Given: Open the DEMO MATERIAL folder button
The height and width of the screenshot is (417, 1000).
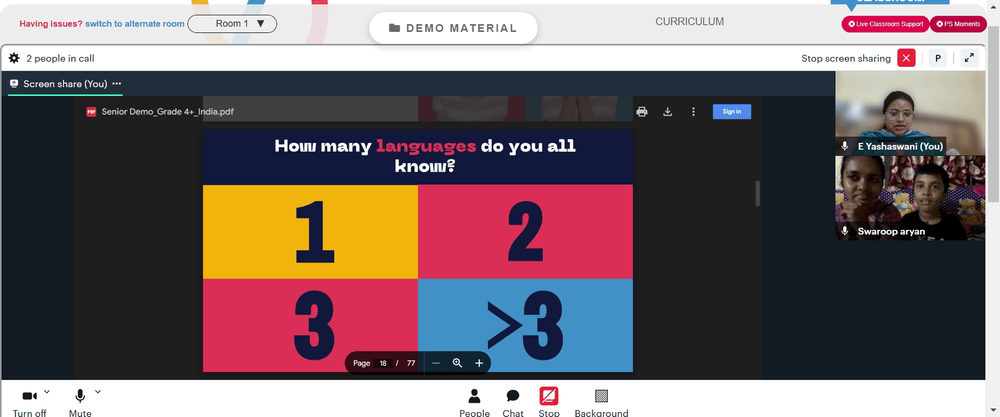Looking at the screenshot, I should coord(453,28).
